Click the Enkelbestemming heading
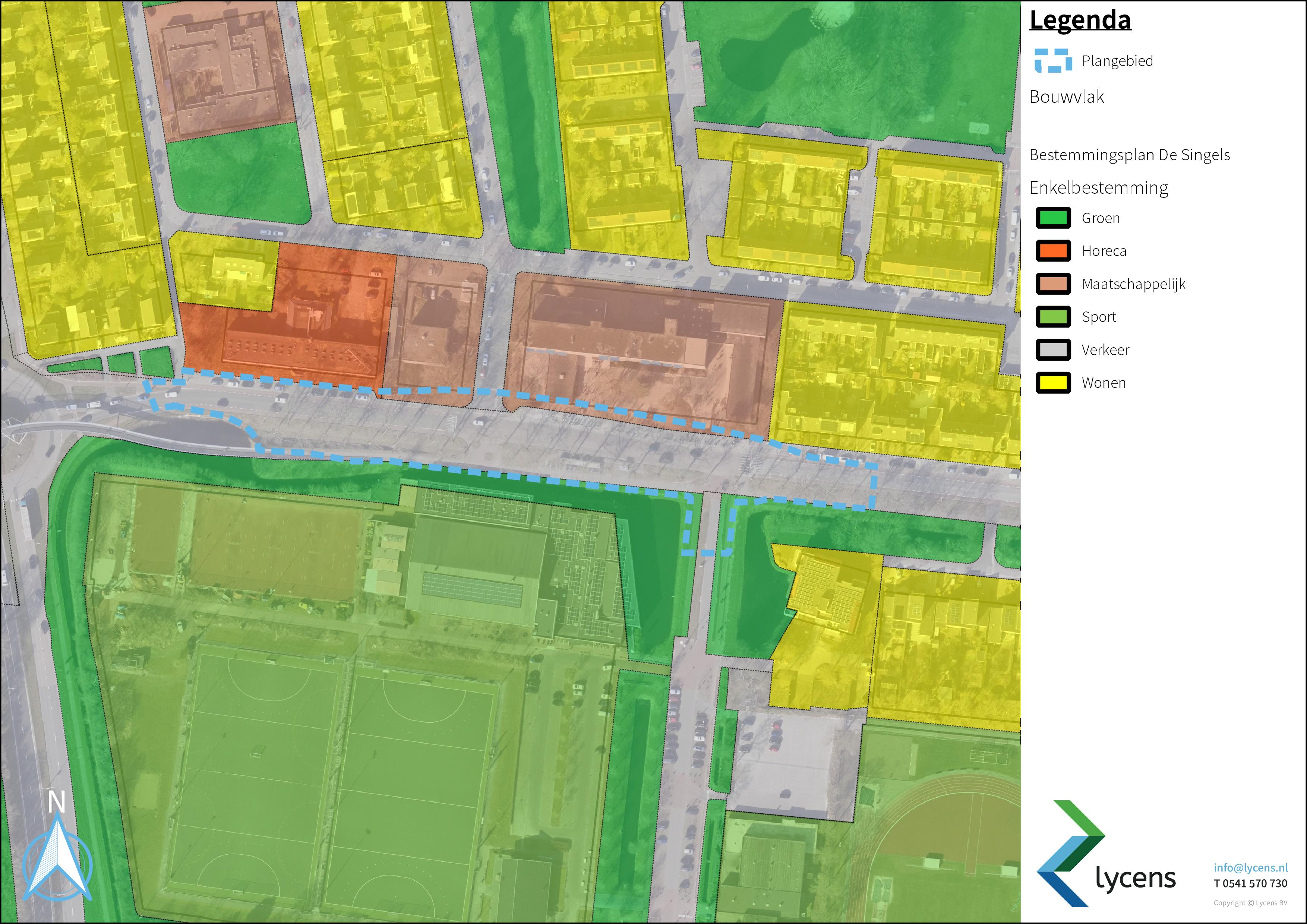 point(1099,188)
